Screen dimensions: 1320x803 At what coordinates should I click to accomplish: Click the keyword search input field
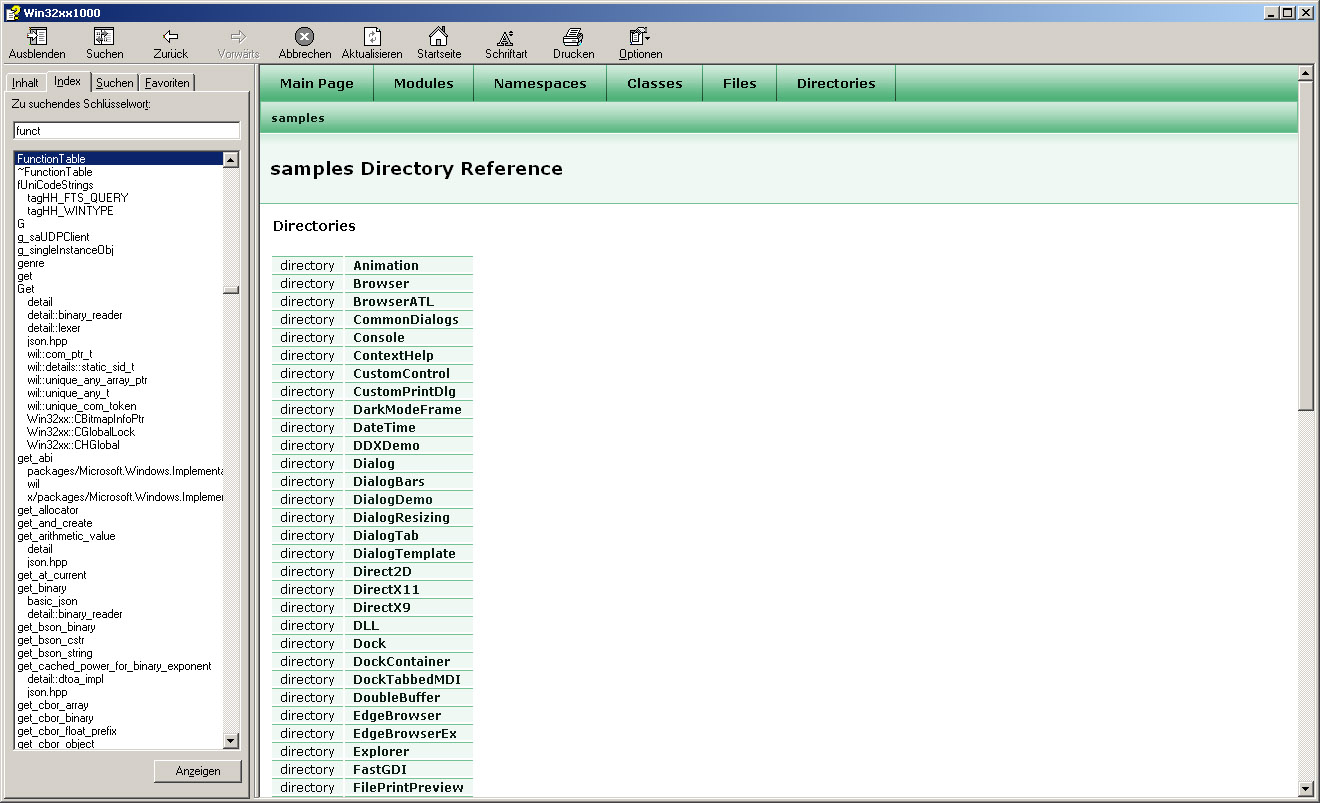126,131
